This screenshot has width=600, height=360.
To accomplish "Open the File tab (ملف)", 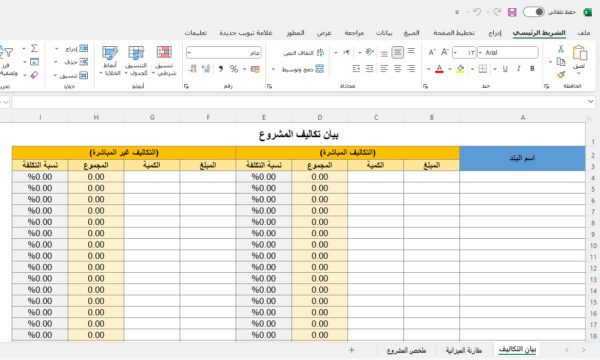I will tap(584, 33).
